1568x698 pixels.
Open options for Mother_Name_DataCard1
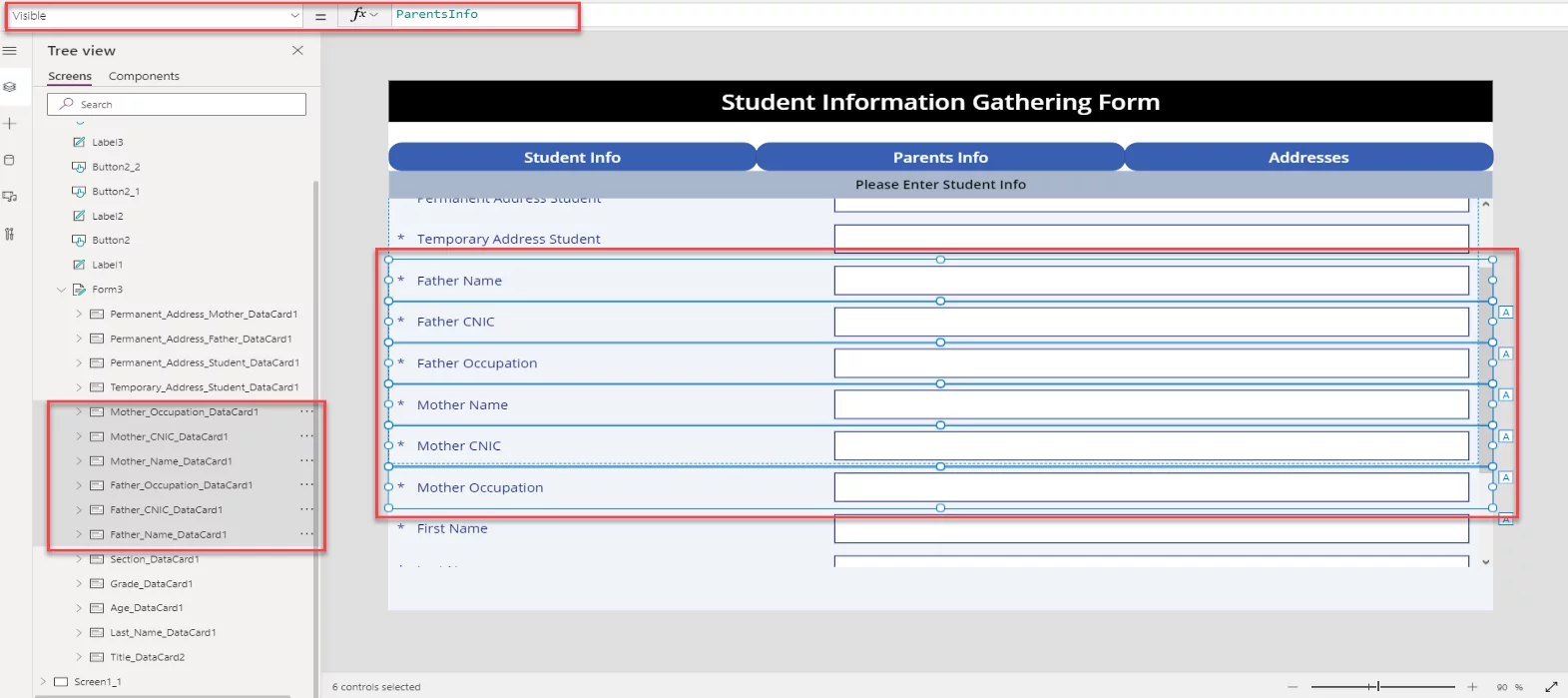click(306, 461)
